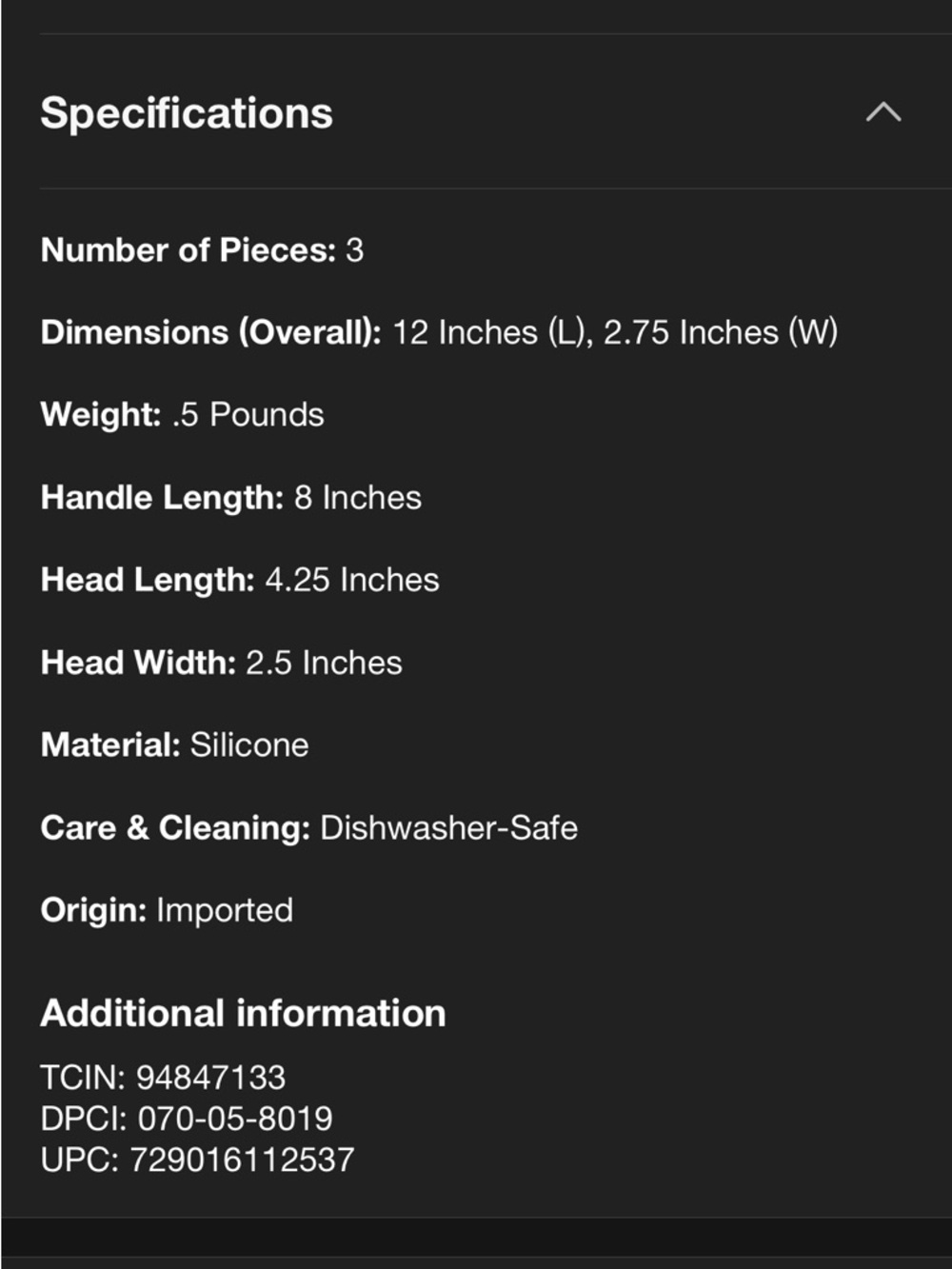The height and width of the screenshot is (1269, 952).
Task: Click the Specifications heading
Action: 187,113
